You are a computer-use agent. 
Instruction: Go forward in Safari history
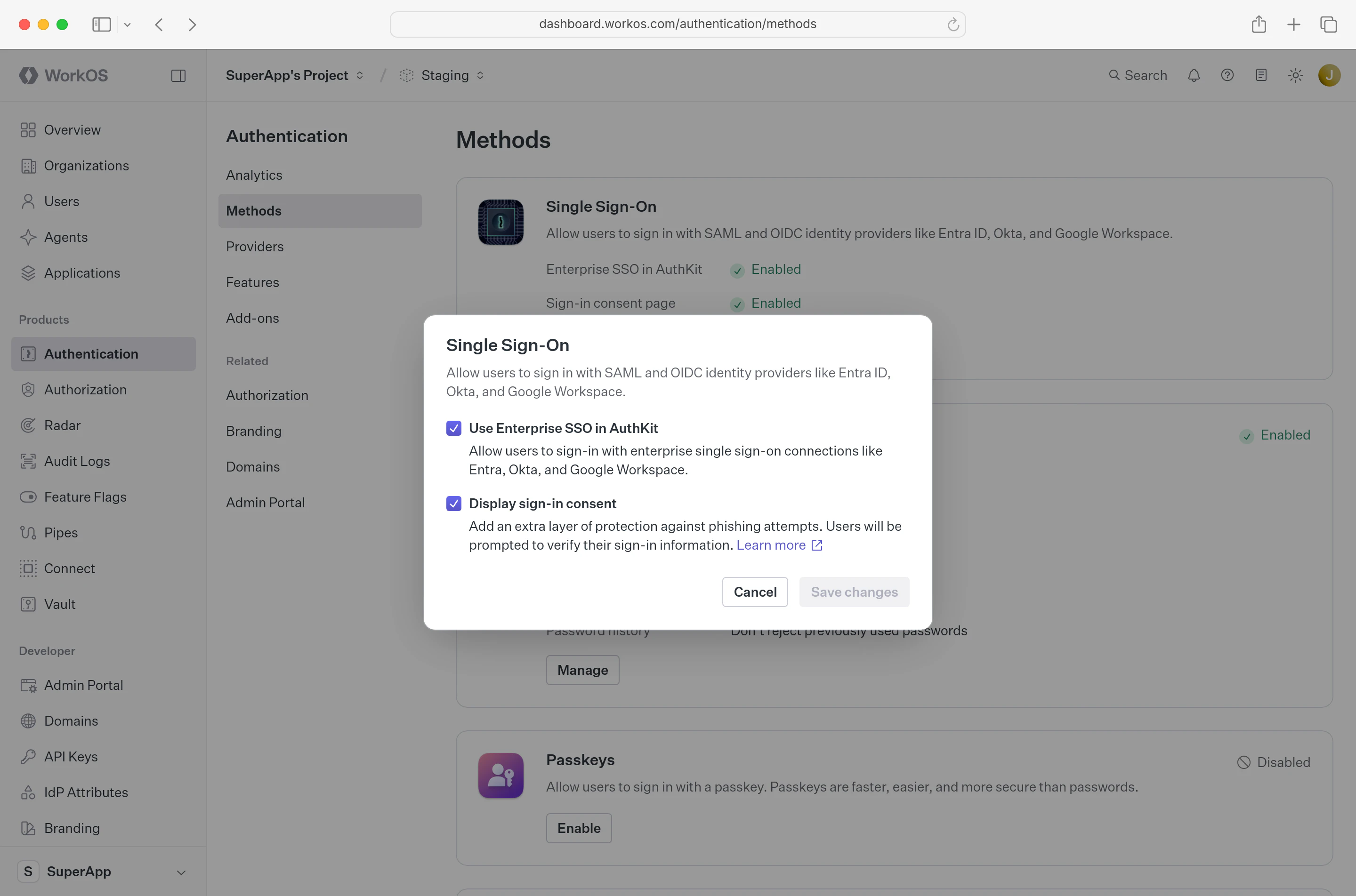192,24
